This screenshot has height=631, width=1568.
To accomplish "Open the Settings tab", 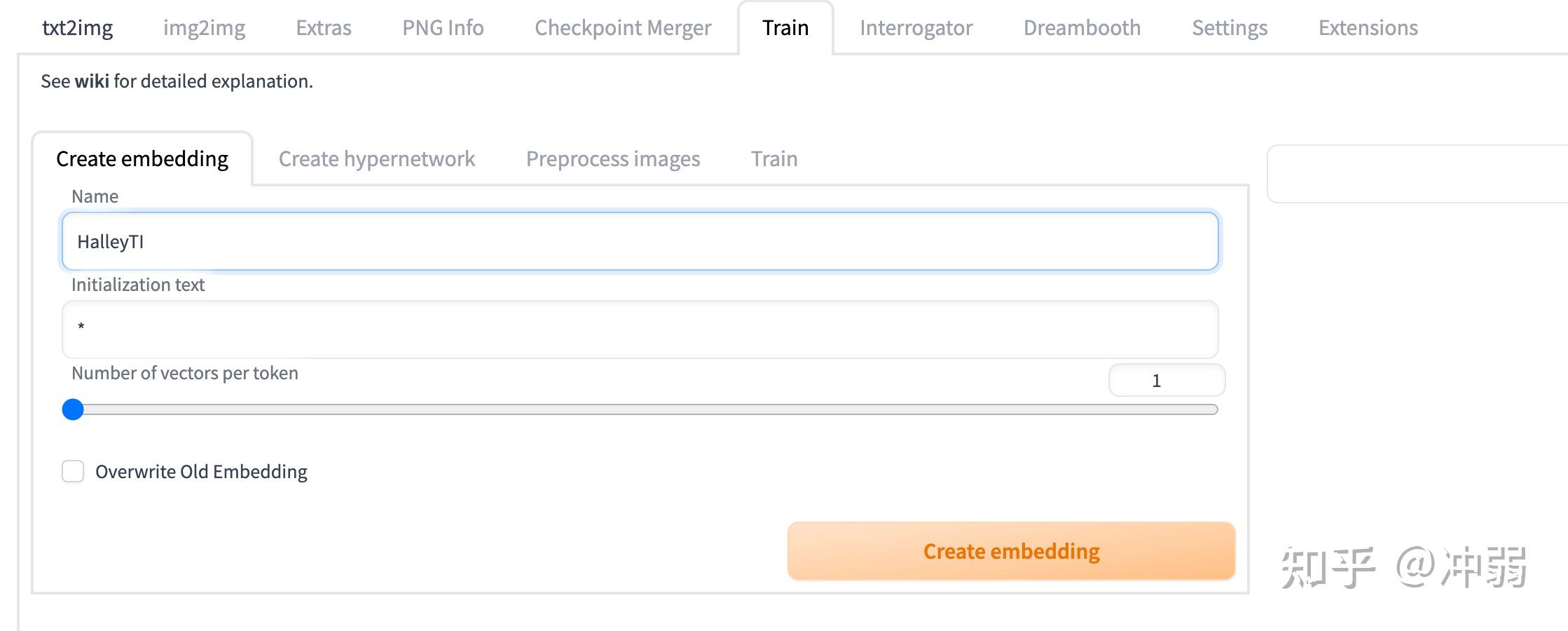I will tap(1230, 28).
